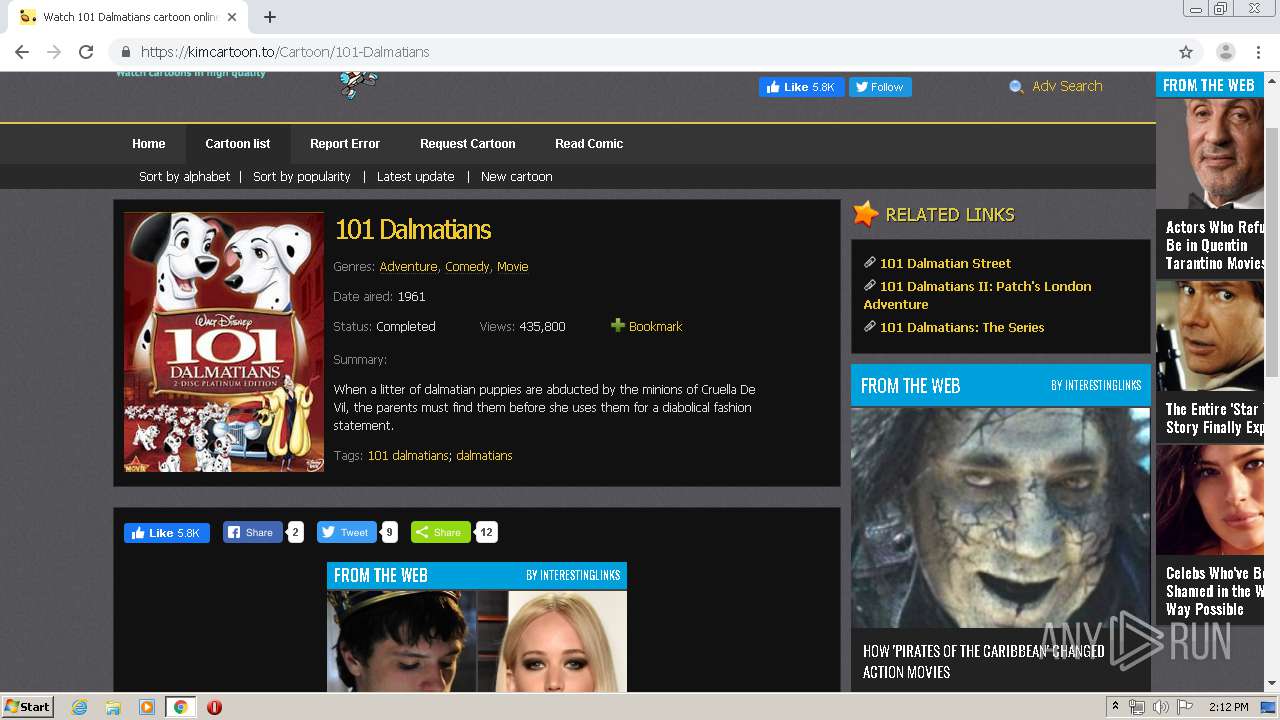Open the Adventure genre link
This screenshot has height=720, width=1280.
tap(408, 266)
